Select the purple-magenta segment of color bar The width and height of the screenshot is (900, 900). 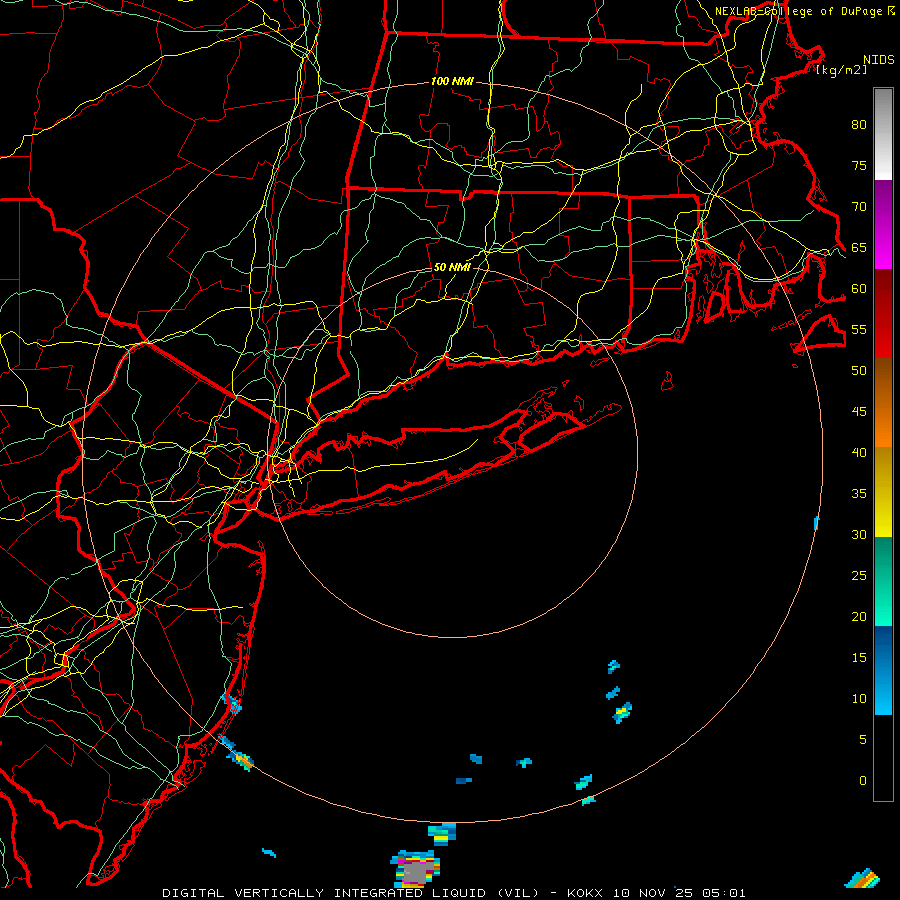click(x=883, y=224)
